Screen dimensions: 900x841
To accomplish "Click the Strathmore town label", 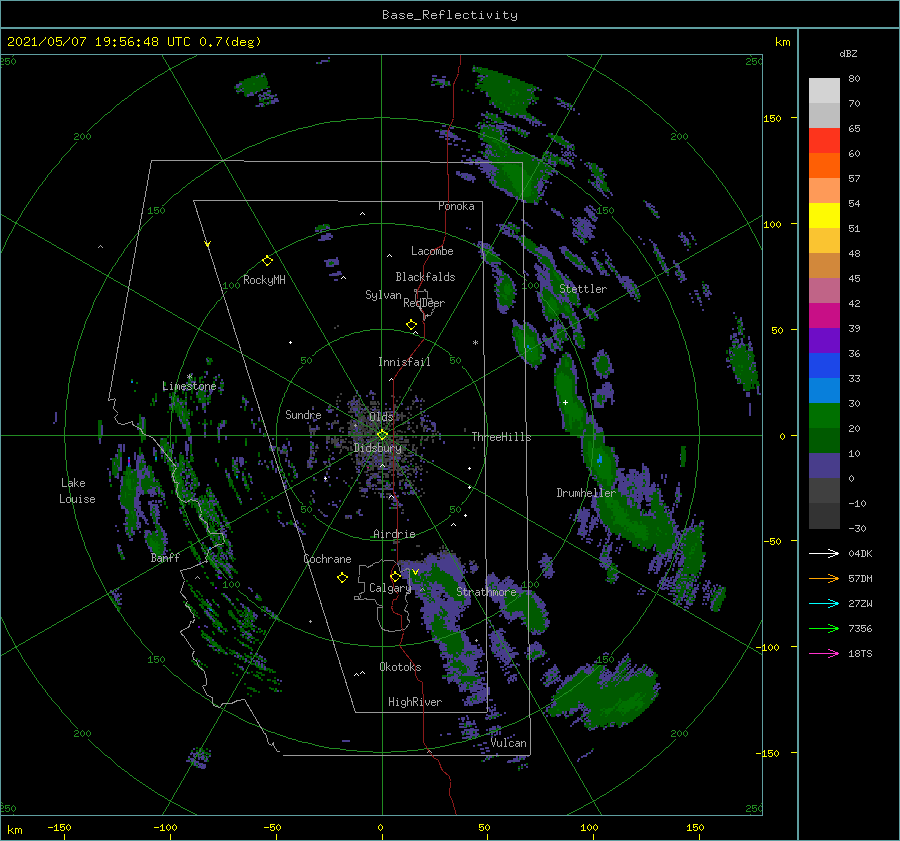I will click(486, 592).
